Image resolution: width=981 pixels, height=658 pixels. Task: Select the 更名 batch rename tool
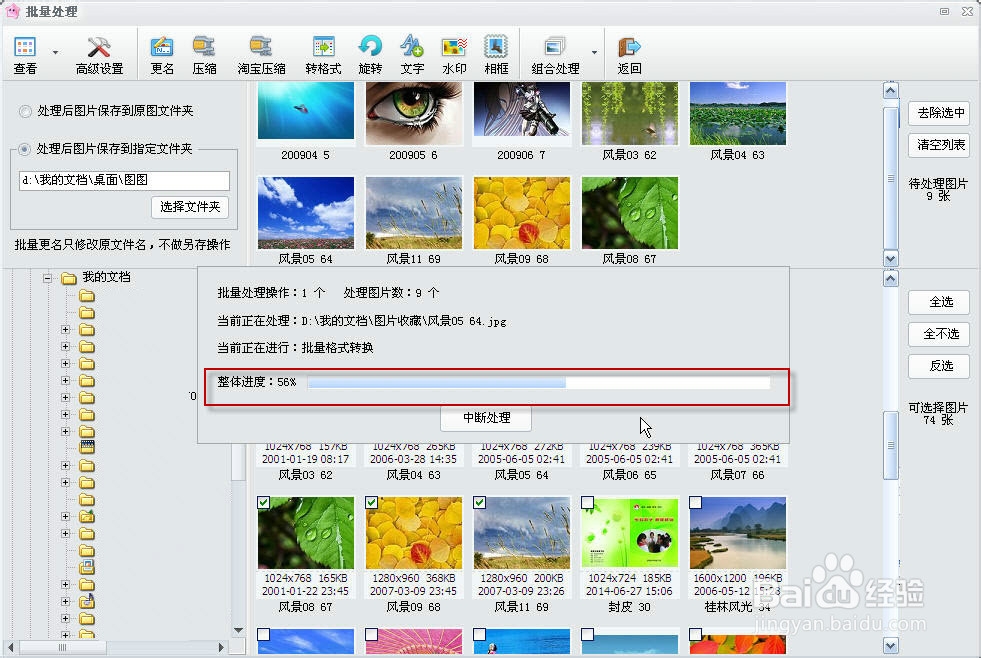point(163,52)
